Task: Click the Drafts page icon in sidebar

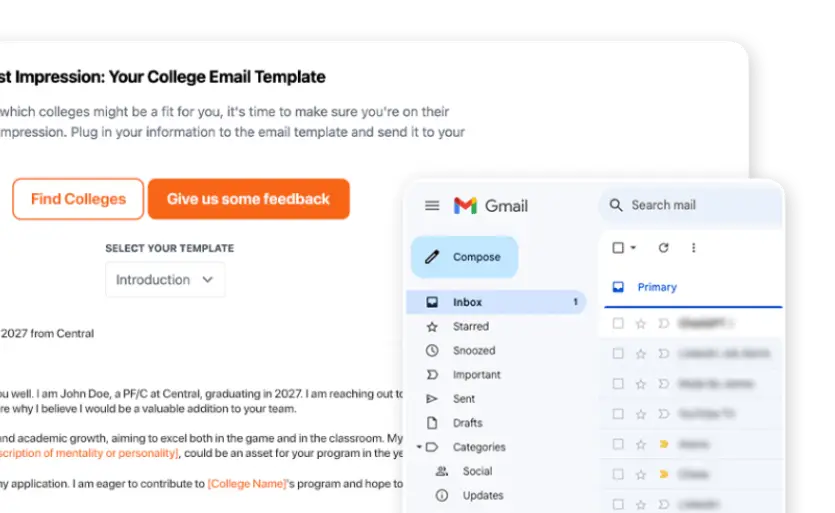Action: pos(432,423)
